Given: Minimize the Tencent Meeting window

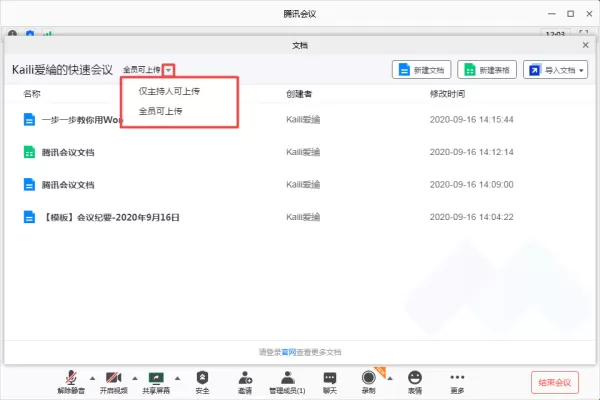Looking at the screenshot, I should click(x=552, y=14).
